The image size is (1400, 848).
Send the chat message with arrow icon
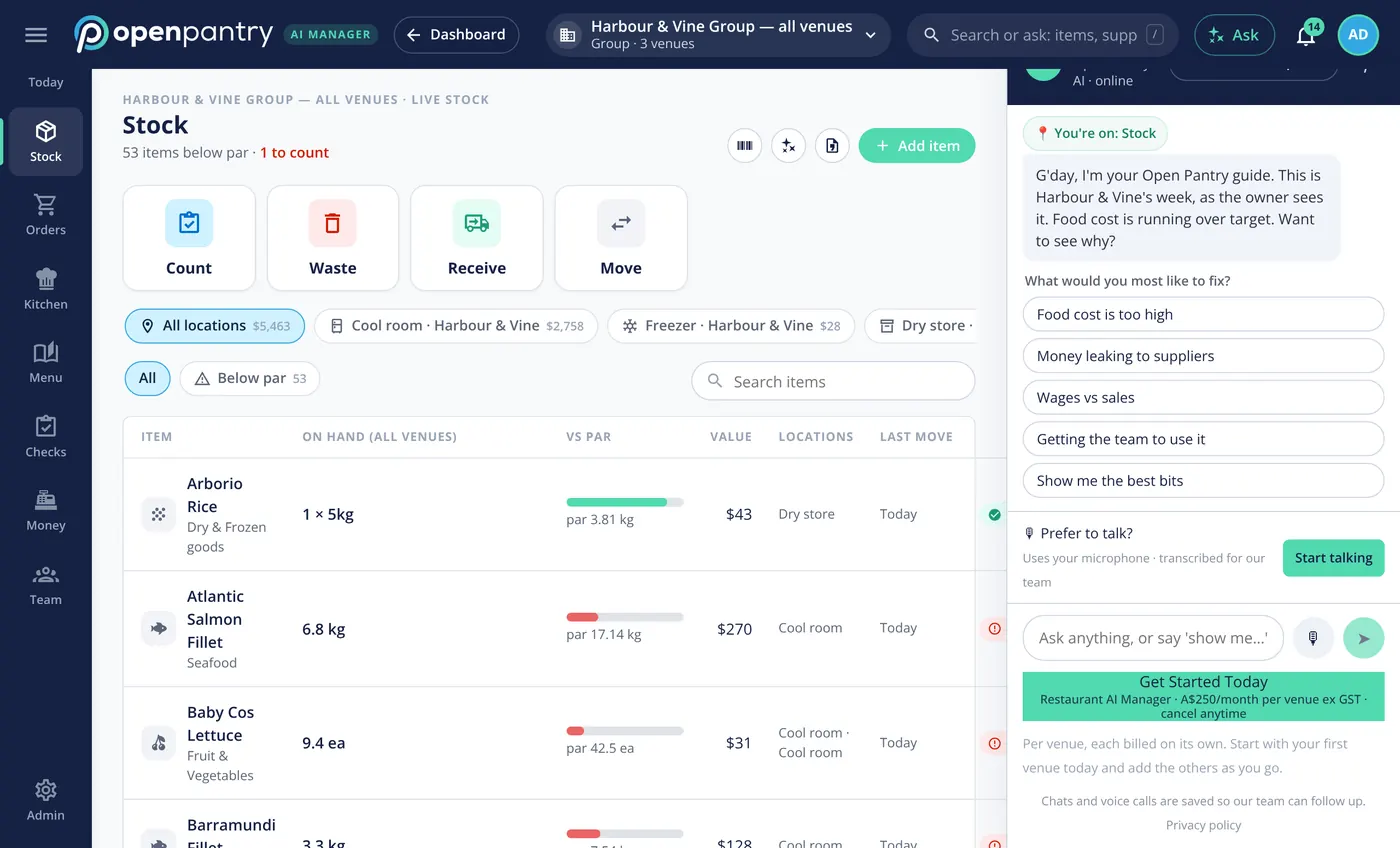1364,638
